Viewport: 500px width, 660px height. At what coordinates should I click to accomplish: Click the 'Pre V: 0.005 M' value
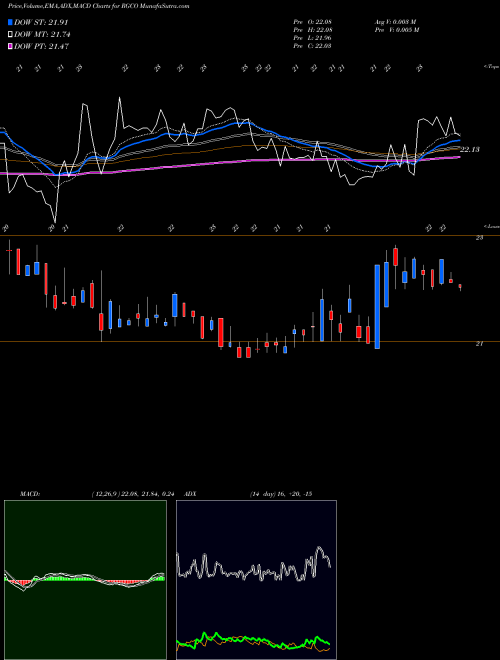(397, 30)
